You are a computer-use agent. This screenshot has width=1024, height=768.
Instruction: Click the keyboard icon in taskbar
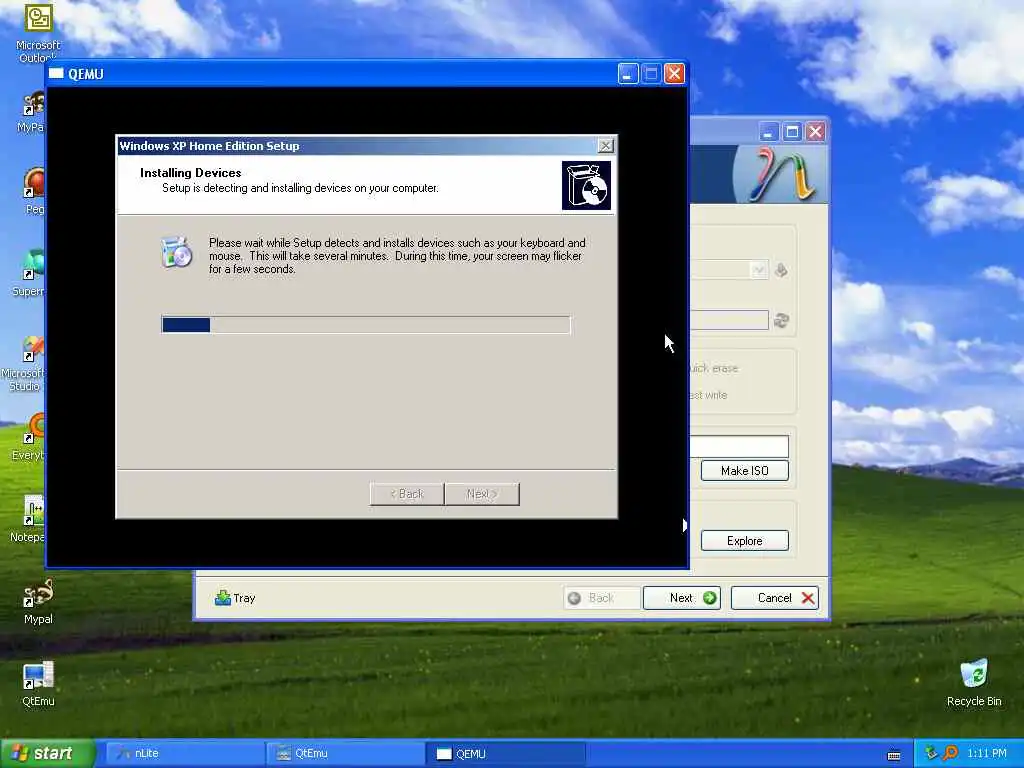coord(894,755)
